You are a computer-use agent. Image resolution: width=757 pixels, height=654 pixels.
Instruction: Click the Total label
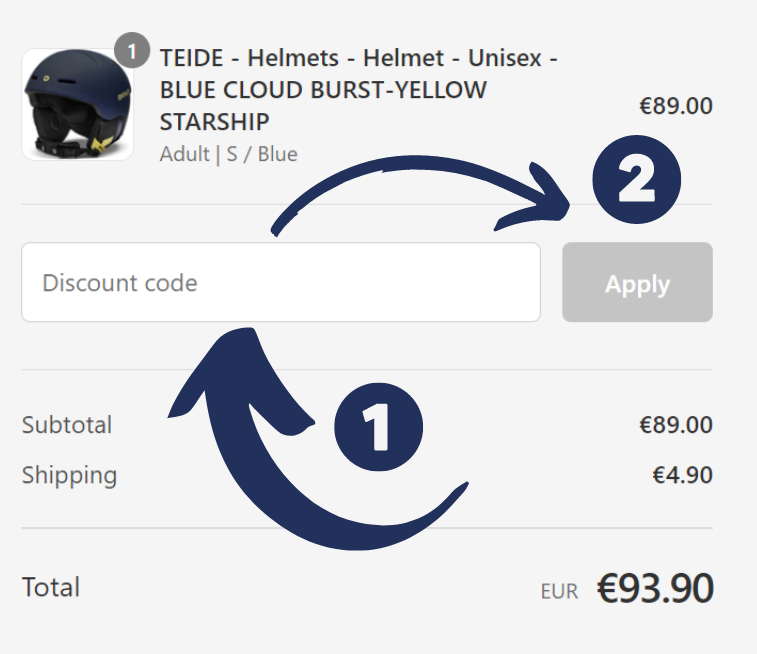[x=51, y=587]
